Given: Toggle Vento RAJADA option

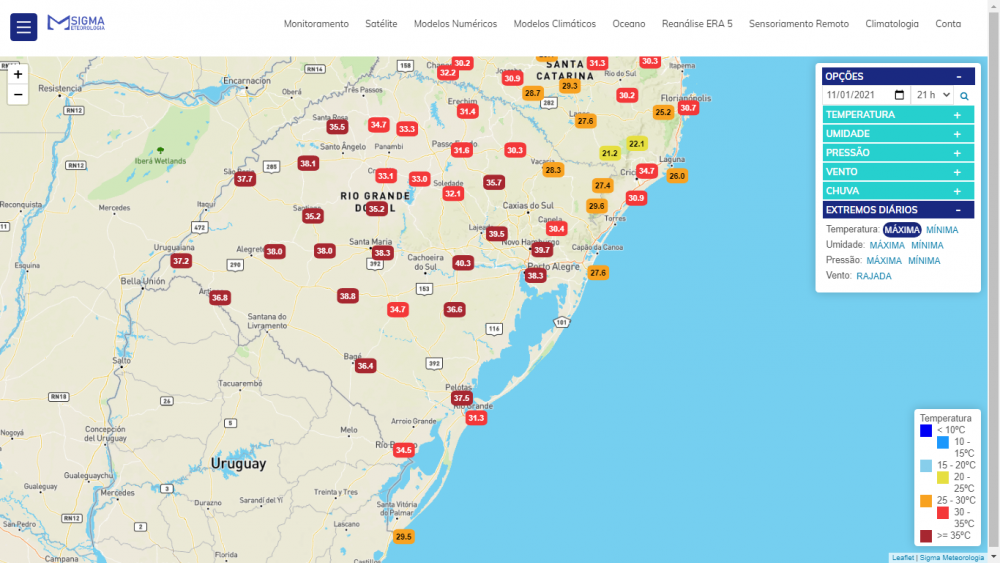Looking at the screenshot, I should [874, 276].
